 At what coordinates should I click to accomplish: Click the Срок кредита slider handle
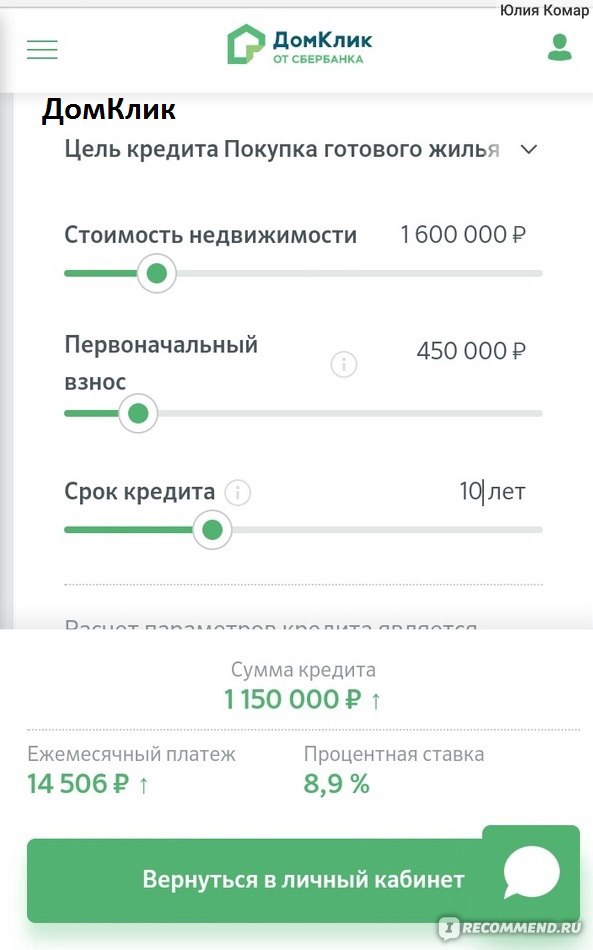tap(212, 530)
